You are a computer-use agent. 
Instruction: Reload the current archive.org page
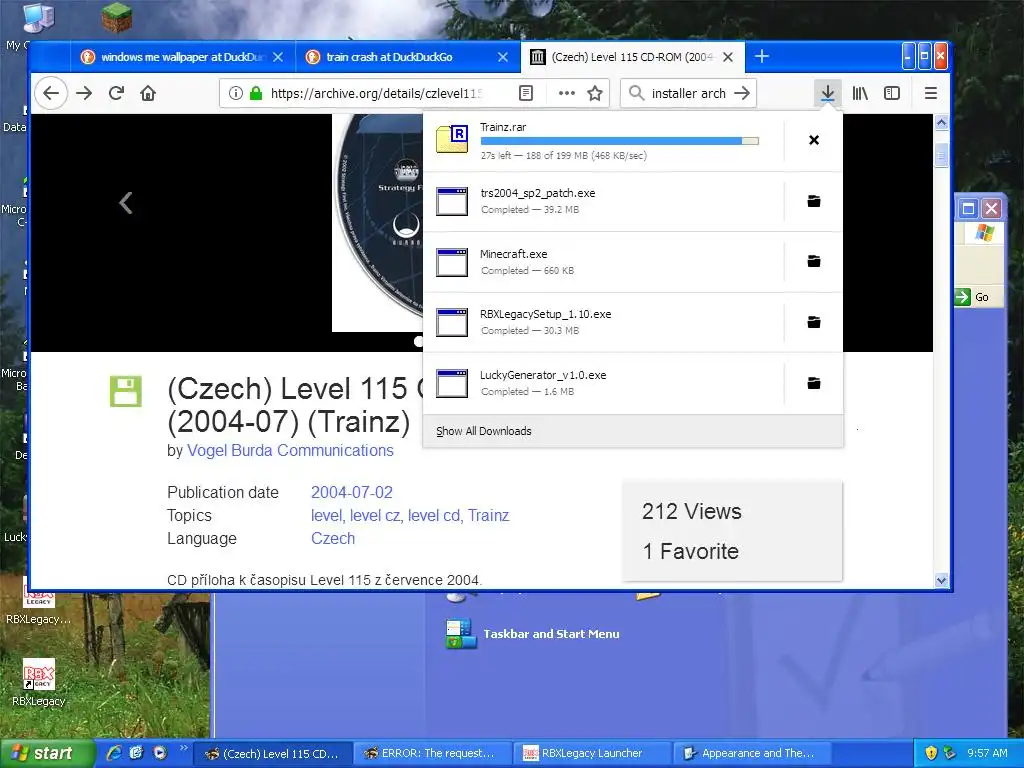coord(116,93)
